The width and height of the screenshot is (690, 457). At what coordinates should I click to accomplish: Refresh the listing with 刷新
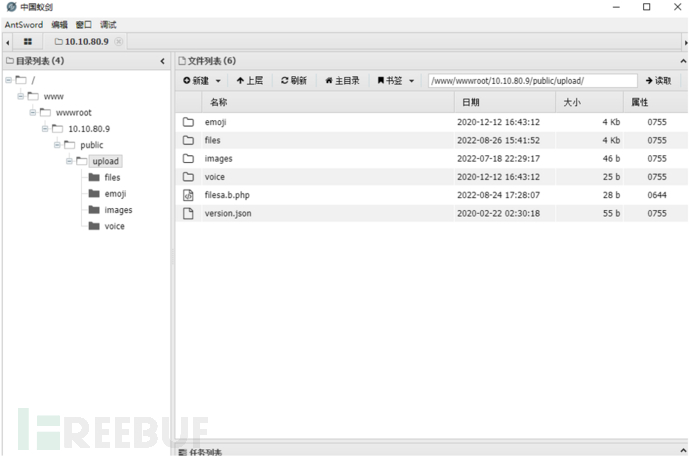click(x=294, y=80)
